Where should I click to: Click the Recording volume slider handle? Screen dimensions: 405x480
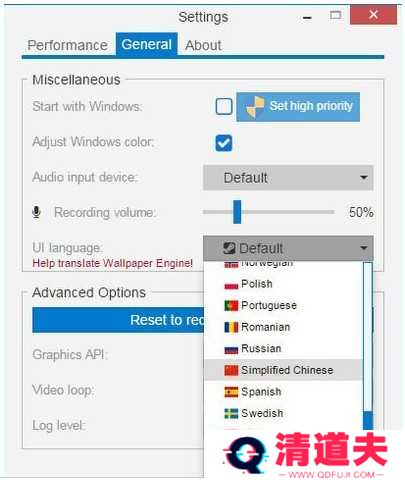[x=237, y=212]
